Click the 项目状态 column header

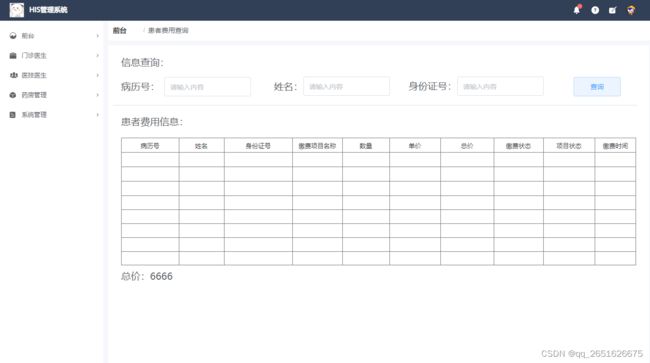tap(569, 146)
